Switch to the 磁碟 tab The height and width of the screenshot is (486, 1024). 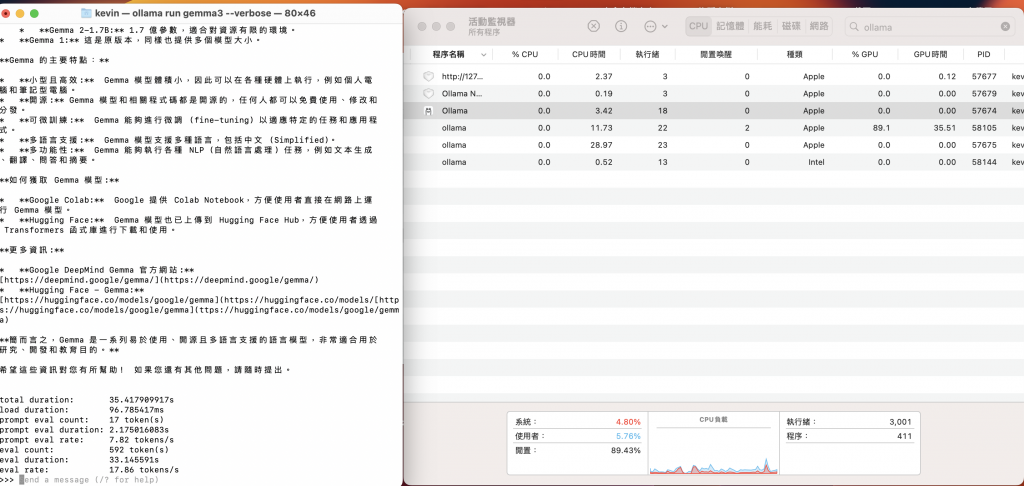tap(791, 26)
